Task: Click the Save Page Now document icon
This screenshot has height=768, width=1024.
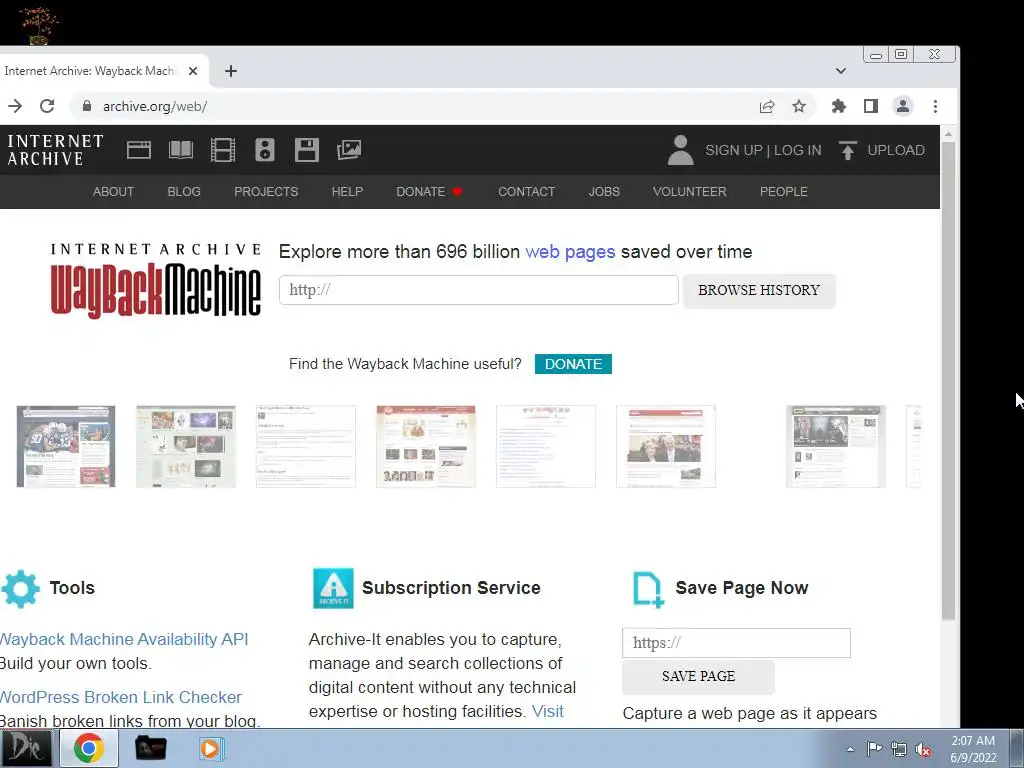Action: (x=648, y=589)
